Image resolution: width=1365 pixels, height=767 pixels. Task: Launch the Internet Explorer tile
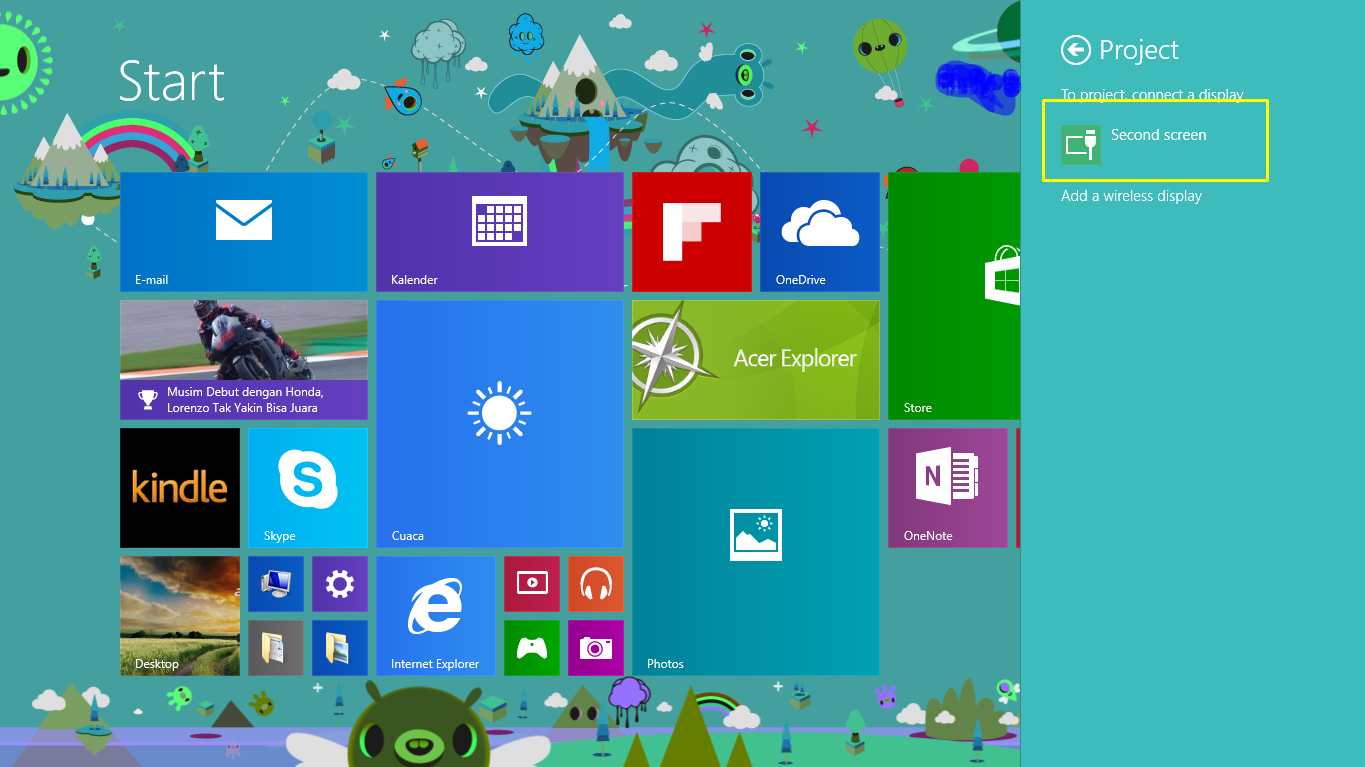pos(436,616)
